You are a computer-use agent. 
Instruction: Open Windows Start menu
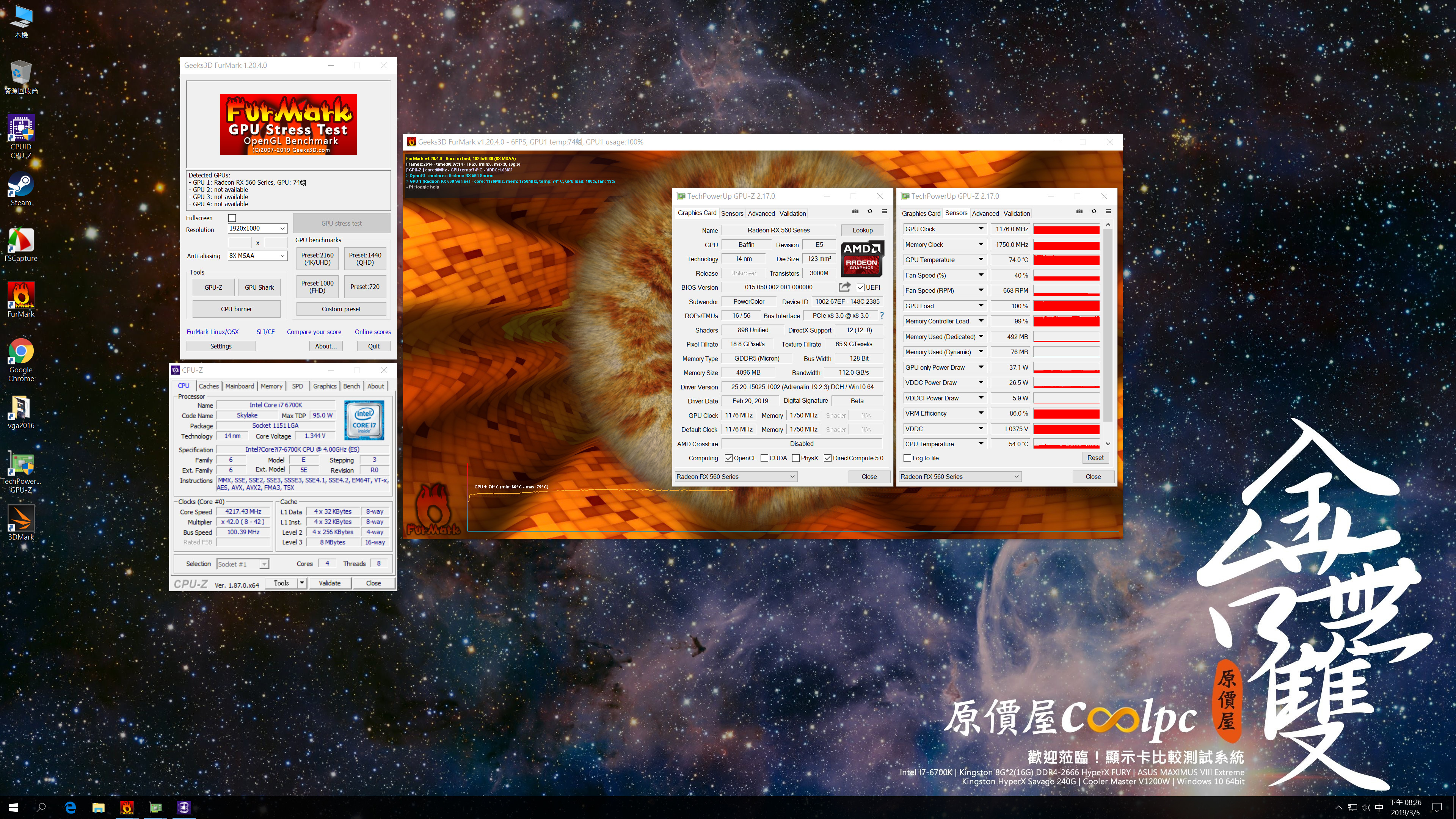[14, 808]
